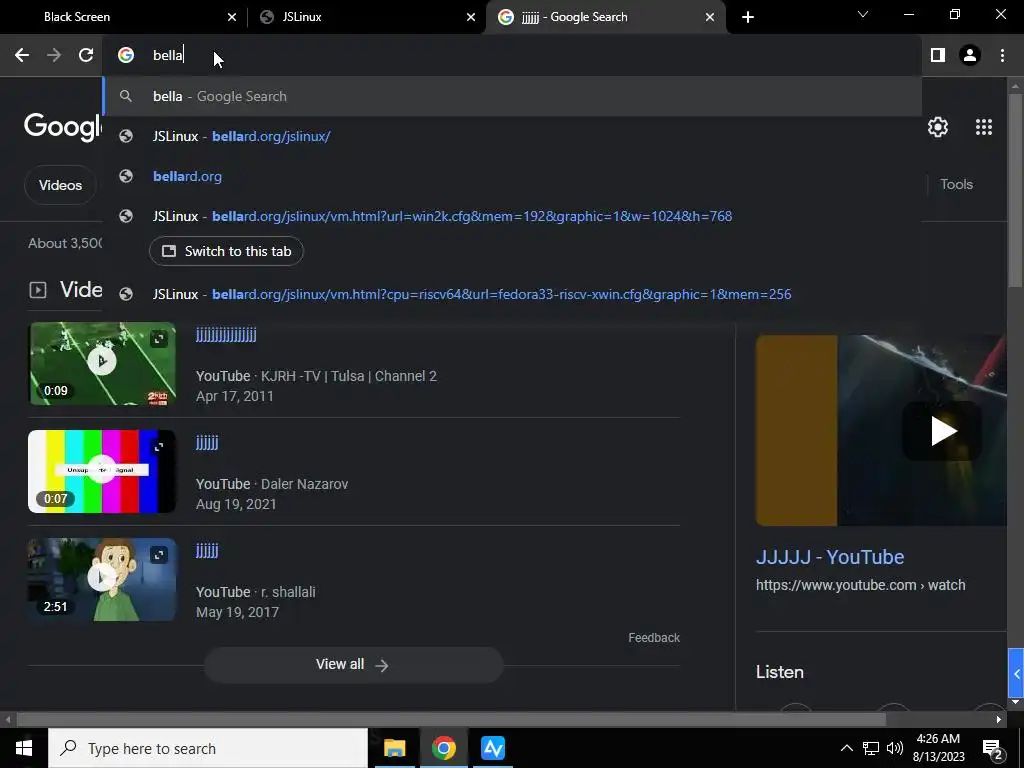Click the Google icon in address bar
The image size is (1024, 768).
[126, 56]
